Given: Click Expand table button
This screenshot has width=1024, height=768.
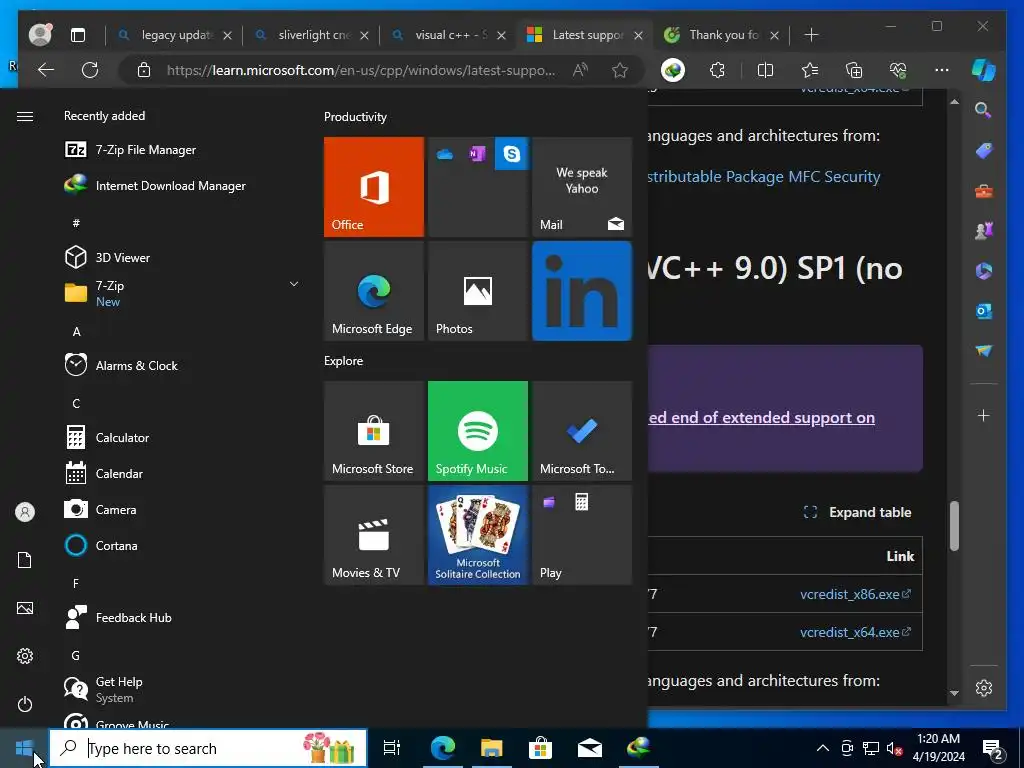Looking at the screenshot, I should point(857,512).
